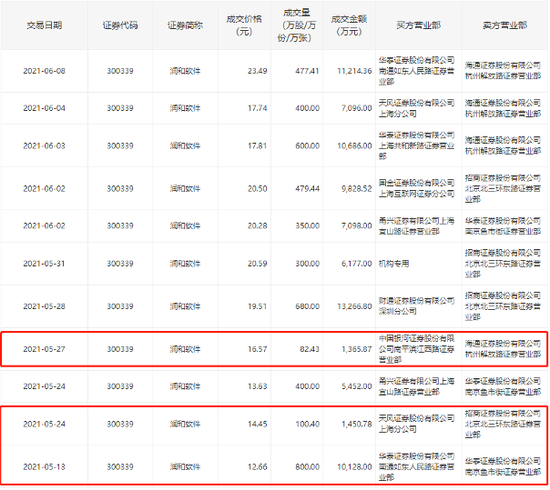Click buyer 财通证券股份有限公司深圳分公司
Screen dimensions: 550x490
pos(416,306)
